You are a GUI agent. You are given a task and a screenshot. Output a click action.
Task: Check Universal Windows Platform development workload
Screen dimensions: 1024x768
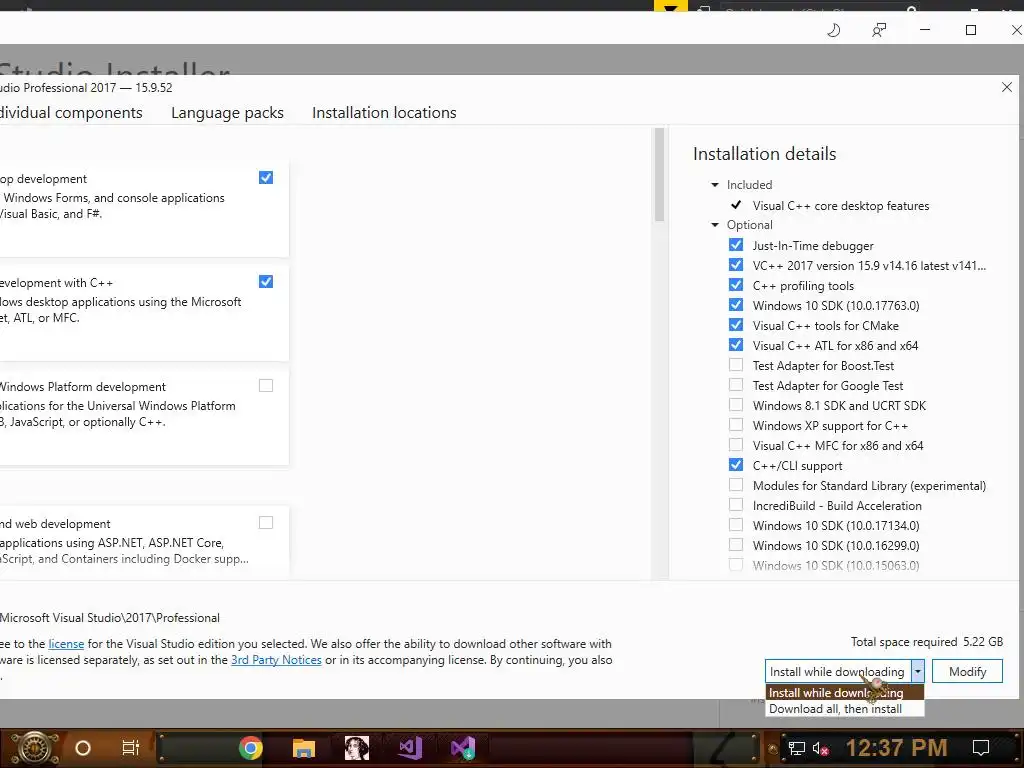(x=266, y=385)
